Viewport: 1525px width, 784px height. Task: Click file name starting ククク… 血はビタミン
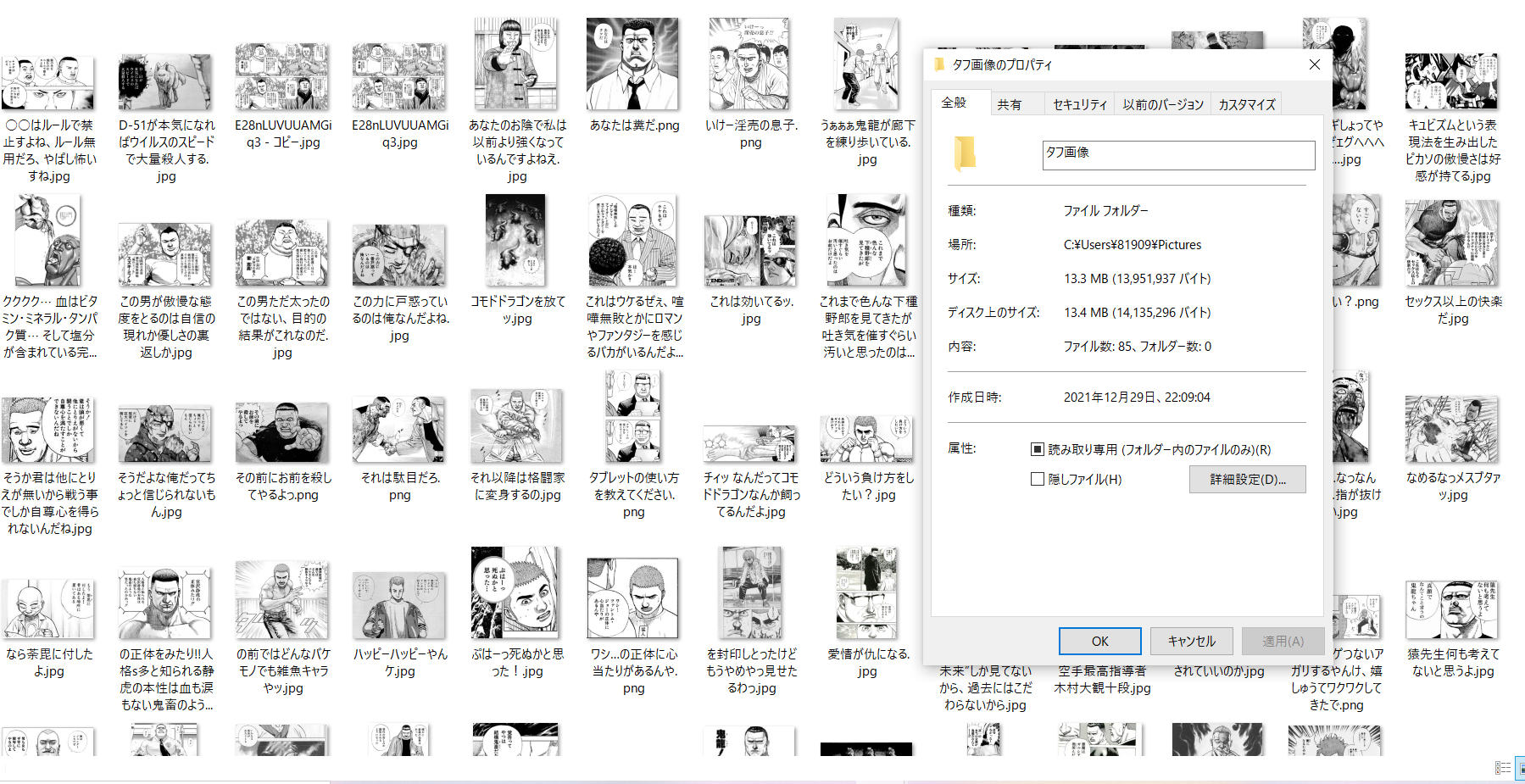(x=49, y=327)
